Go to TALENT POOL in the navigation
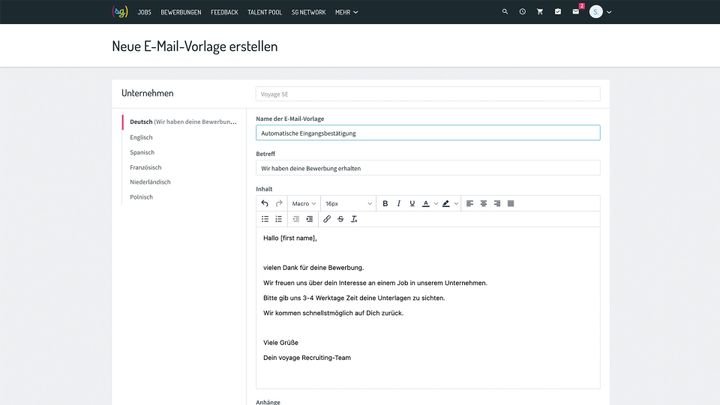The width and height of the screenshot is (720, 405). coord(265,12)
